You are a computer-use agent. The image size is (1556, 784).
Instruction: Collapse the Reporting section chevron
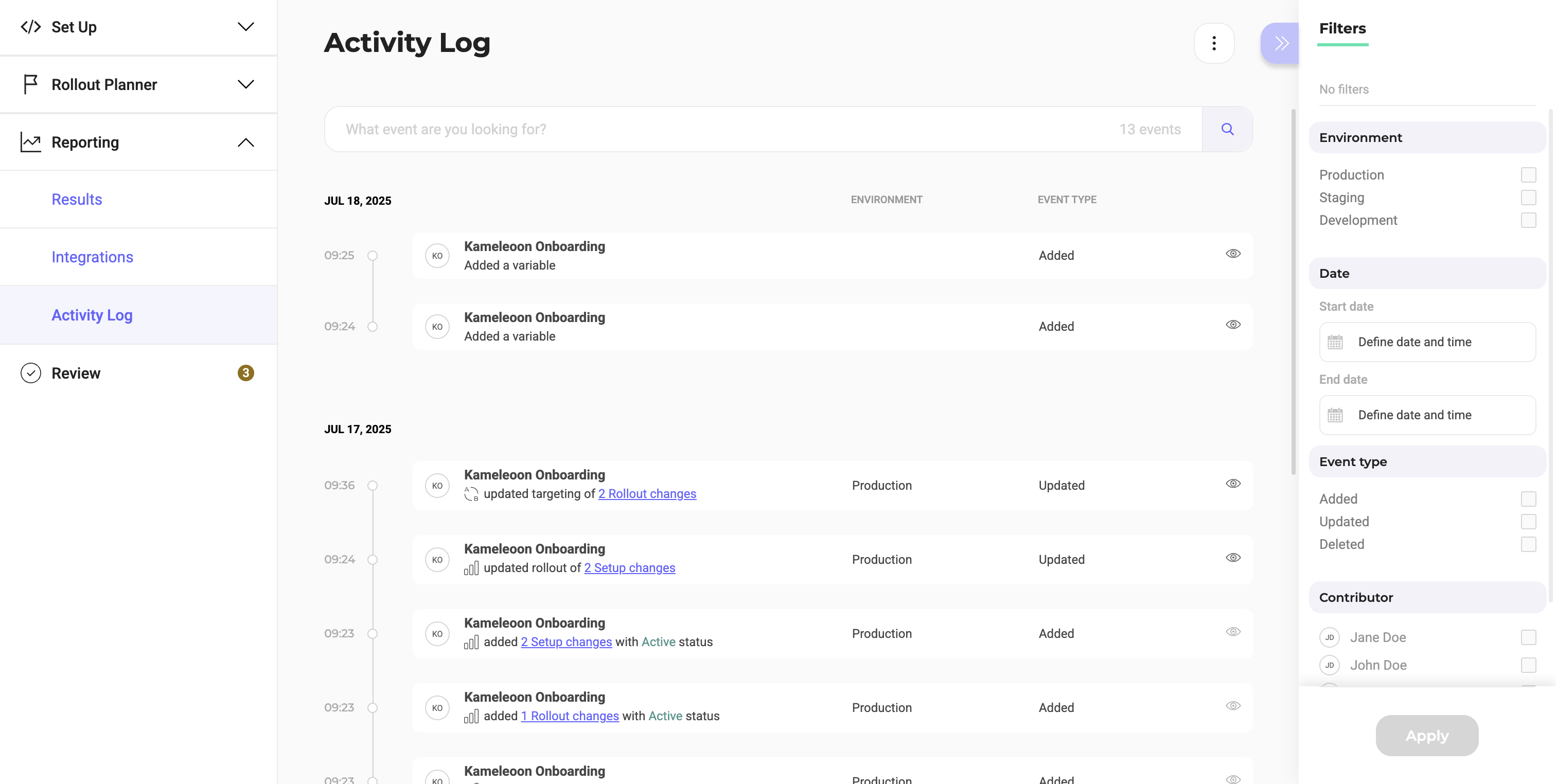coord(245,142)
